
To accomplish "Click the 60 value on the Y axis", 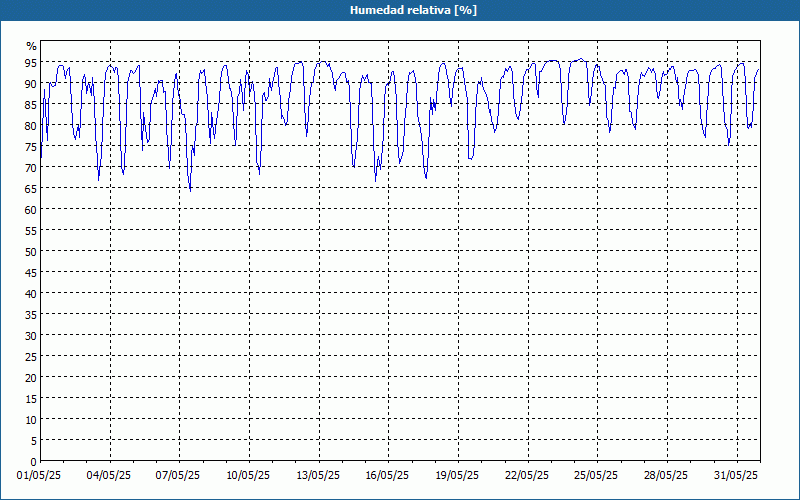I will (31, 210).
